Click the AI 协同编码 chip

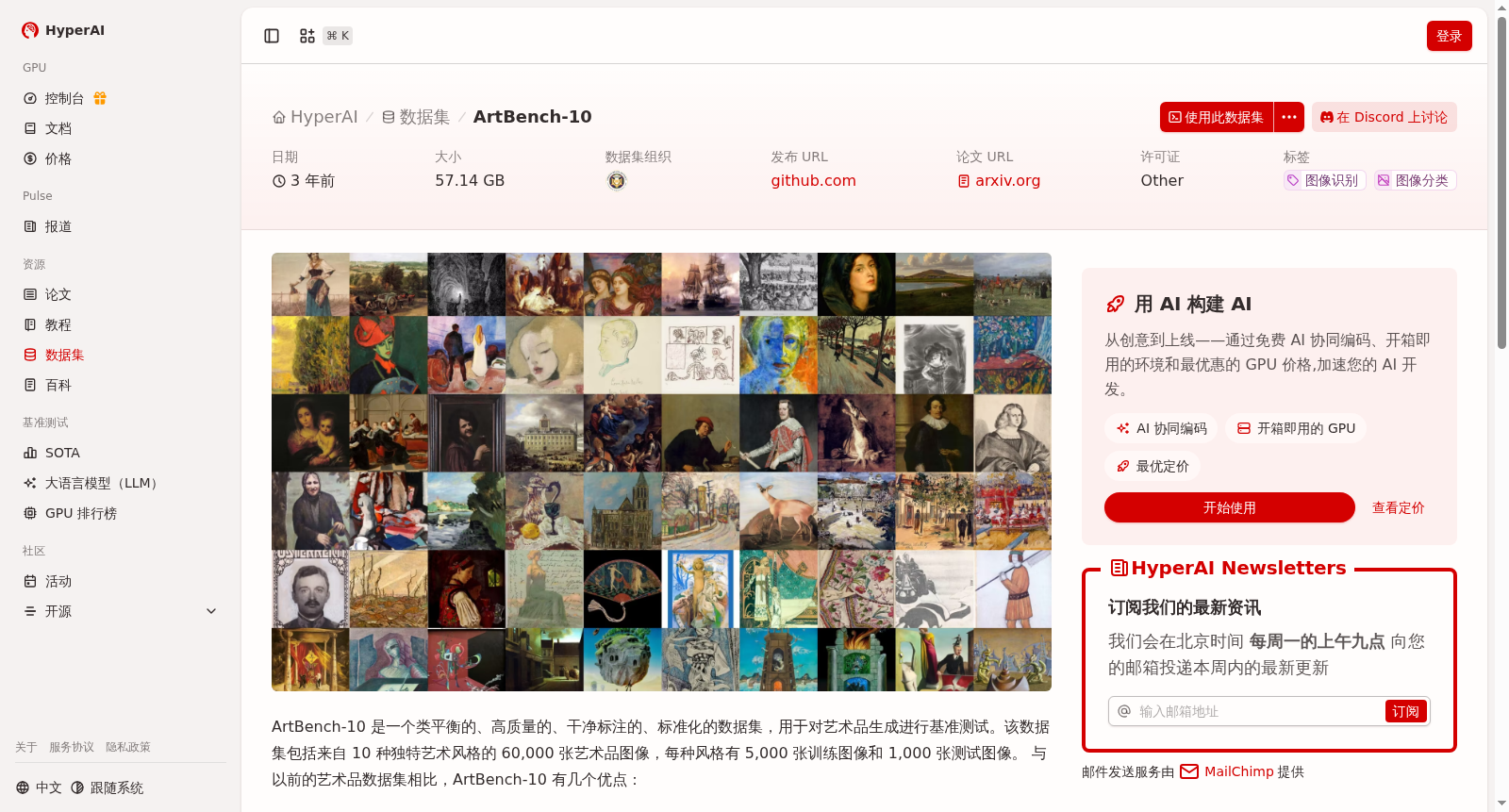click(x=1161, y=428)
